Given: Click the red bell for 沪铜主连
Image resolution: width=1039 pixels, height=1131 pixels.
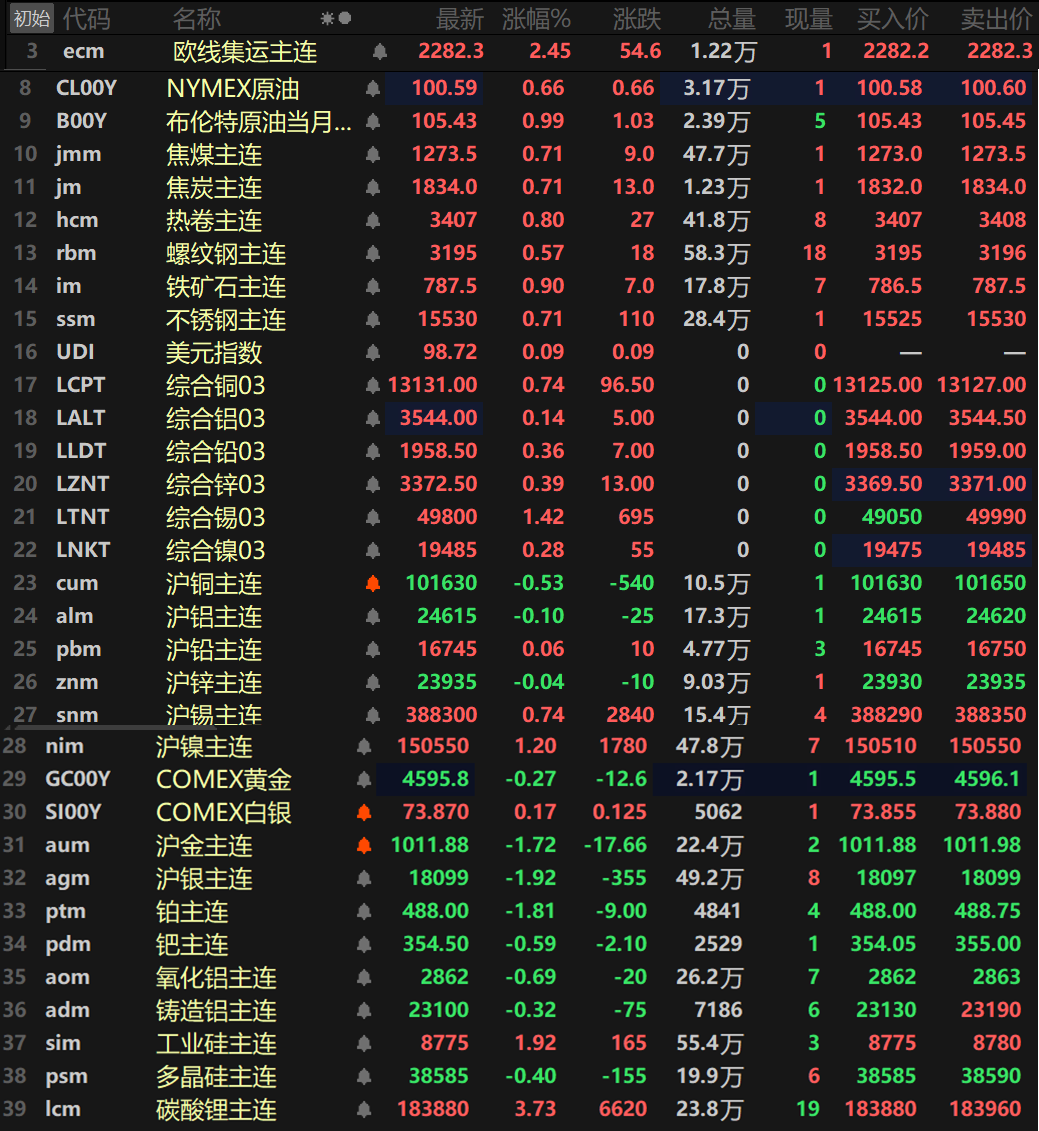Looking at the screenshot, I should pos(373,584).
